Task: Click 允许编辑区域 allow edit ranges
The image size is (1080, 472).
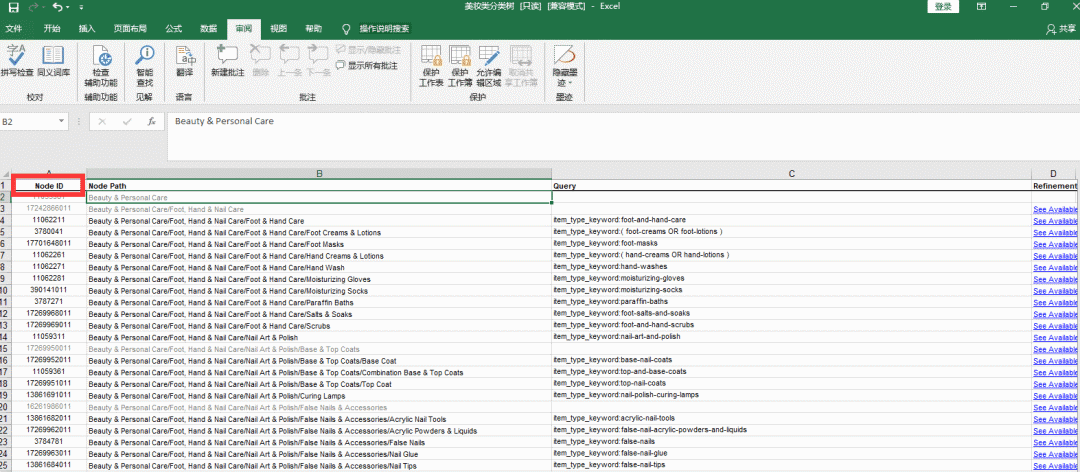Action: (x=489, y=66)
